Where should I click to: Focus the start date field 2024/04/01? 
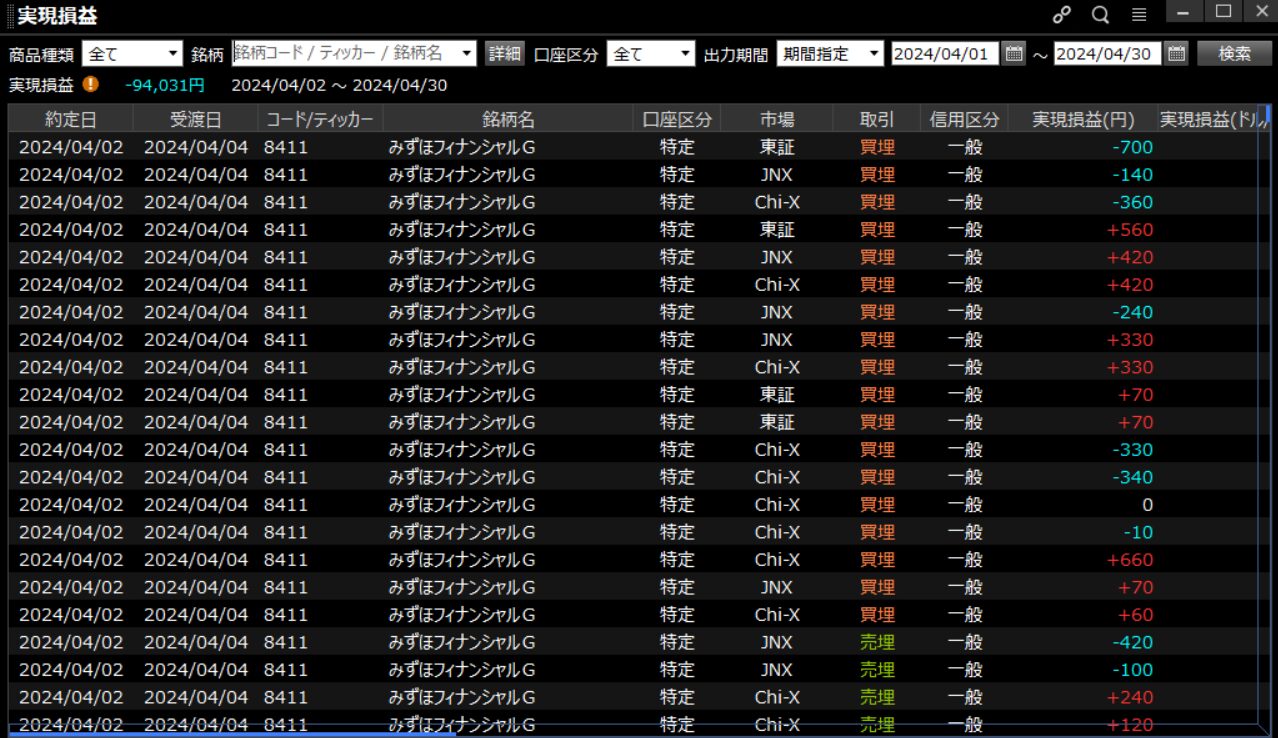[x=945, y=54]
